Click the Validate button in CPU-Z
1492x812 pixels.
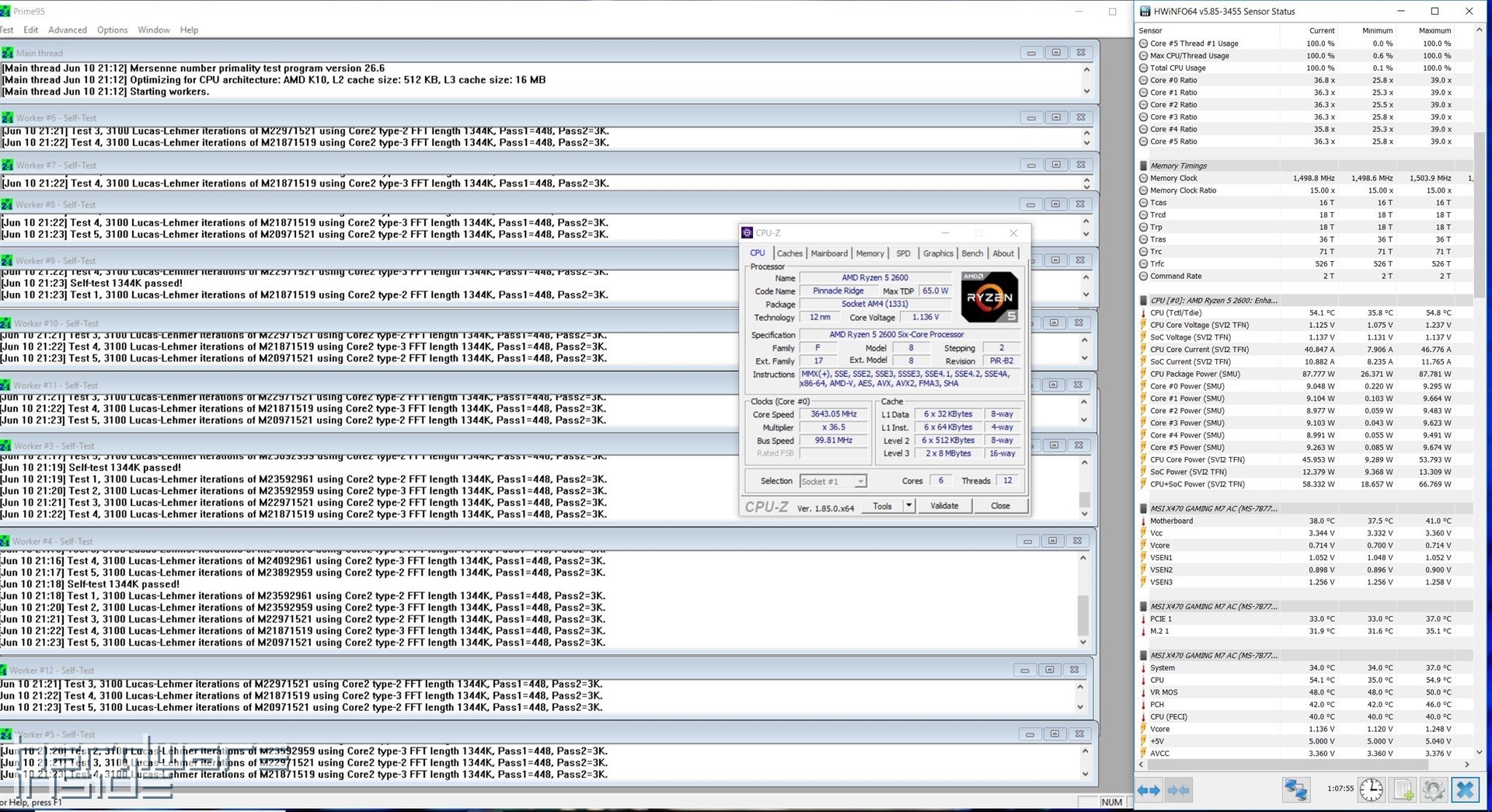point(944,506)
